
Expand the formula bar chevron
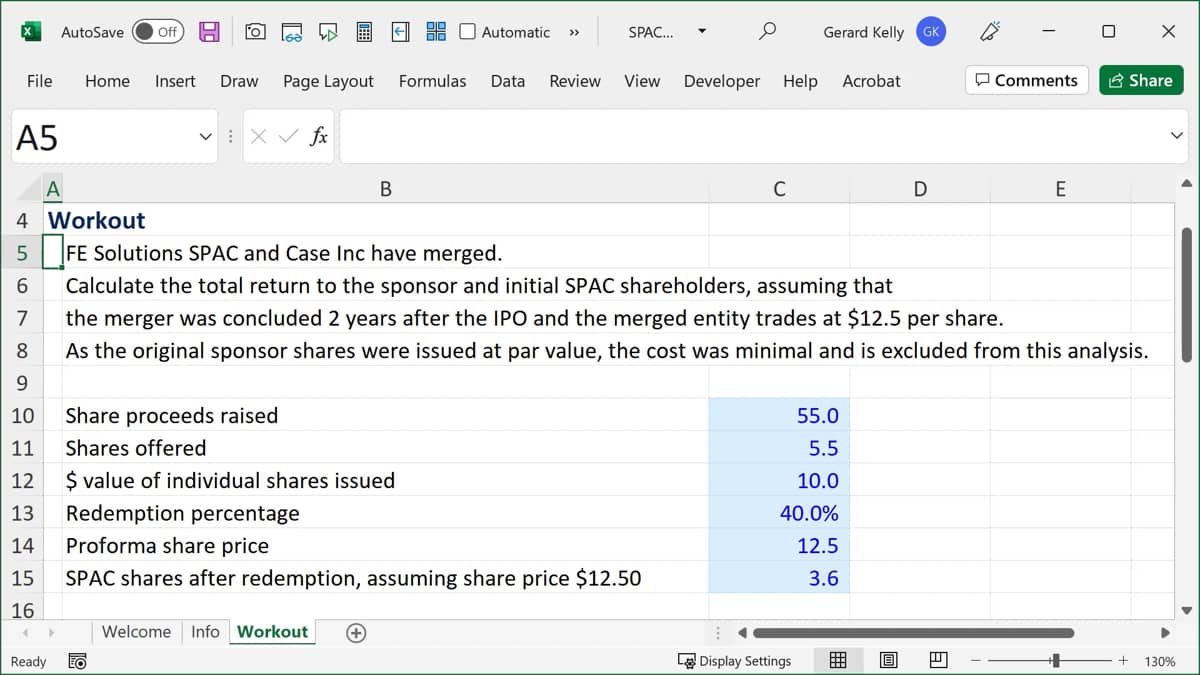point(1176,136)
